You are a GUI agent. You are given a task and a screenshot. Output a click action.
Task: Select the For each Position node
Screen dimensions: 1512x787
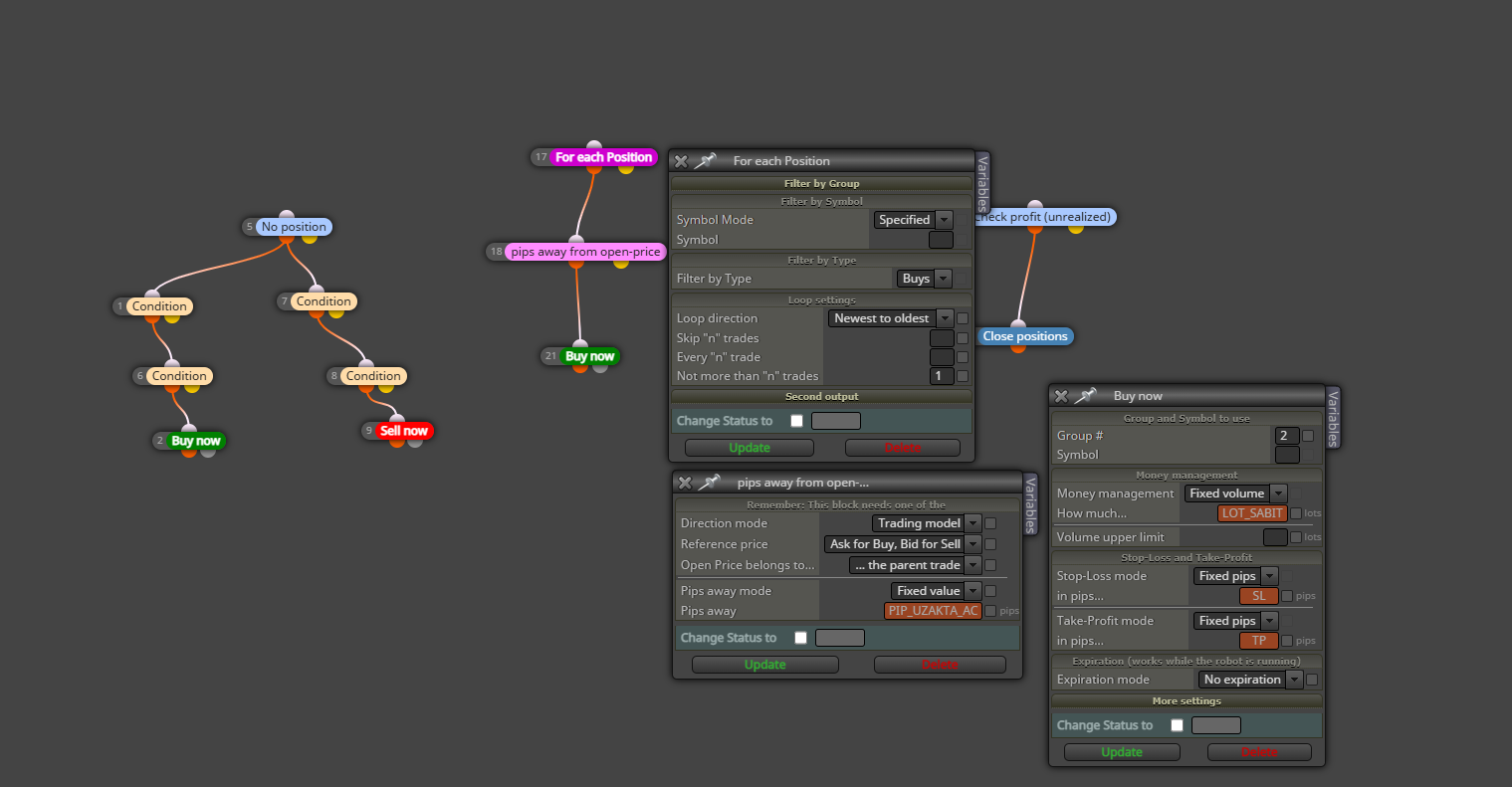click(x=603, y=157)
